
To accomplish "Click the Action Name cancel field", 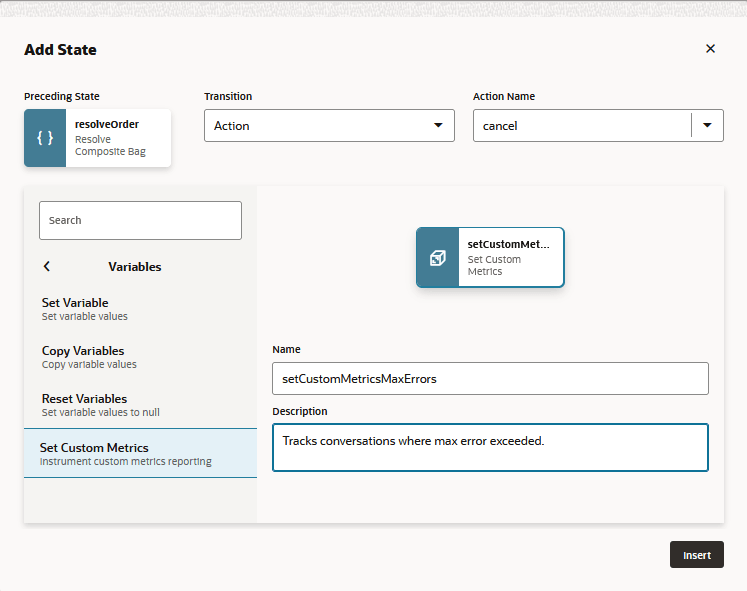I will point(582,126).
